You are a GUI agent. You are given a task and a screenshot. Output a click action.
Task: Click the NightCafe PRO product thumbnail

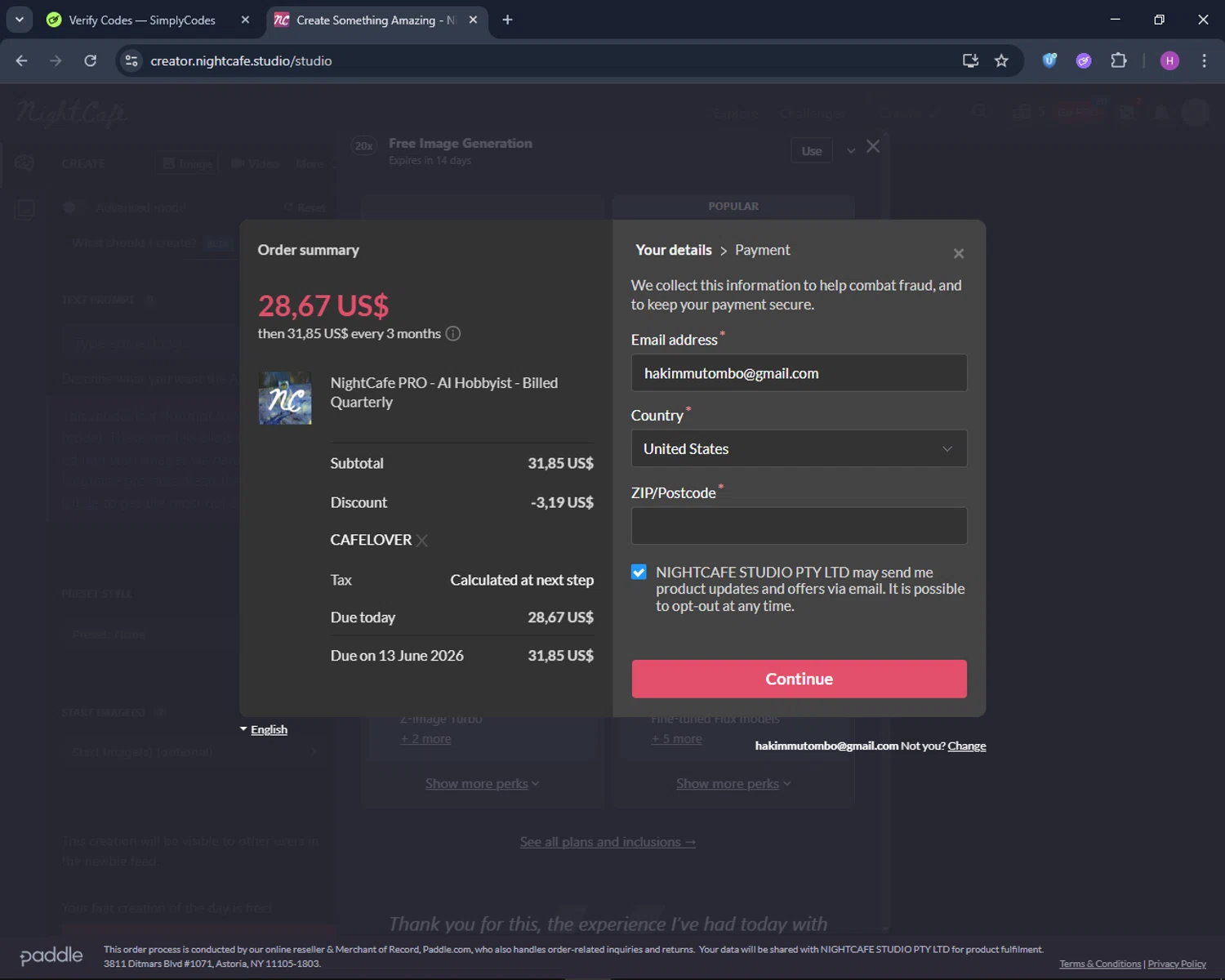pyautogui.click(x=285, y=398)
